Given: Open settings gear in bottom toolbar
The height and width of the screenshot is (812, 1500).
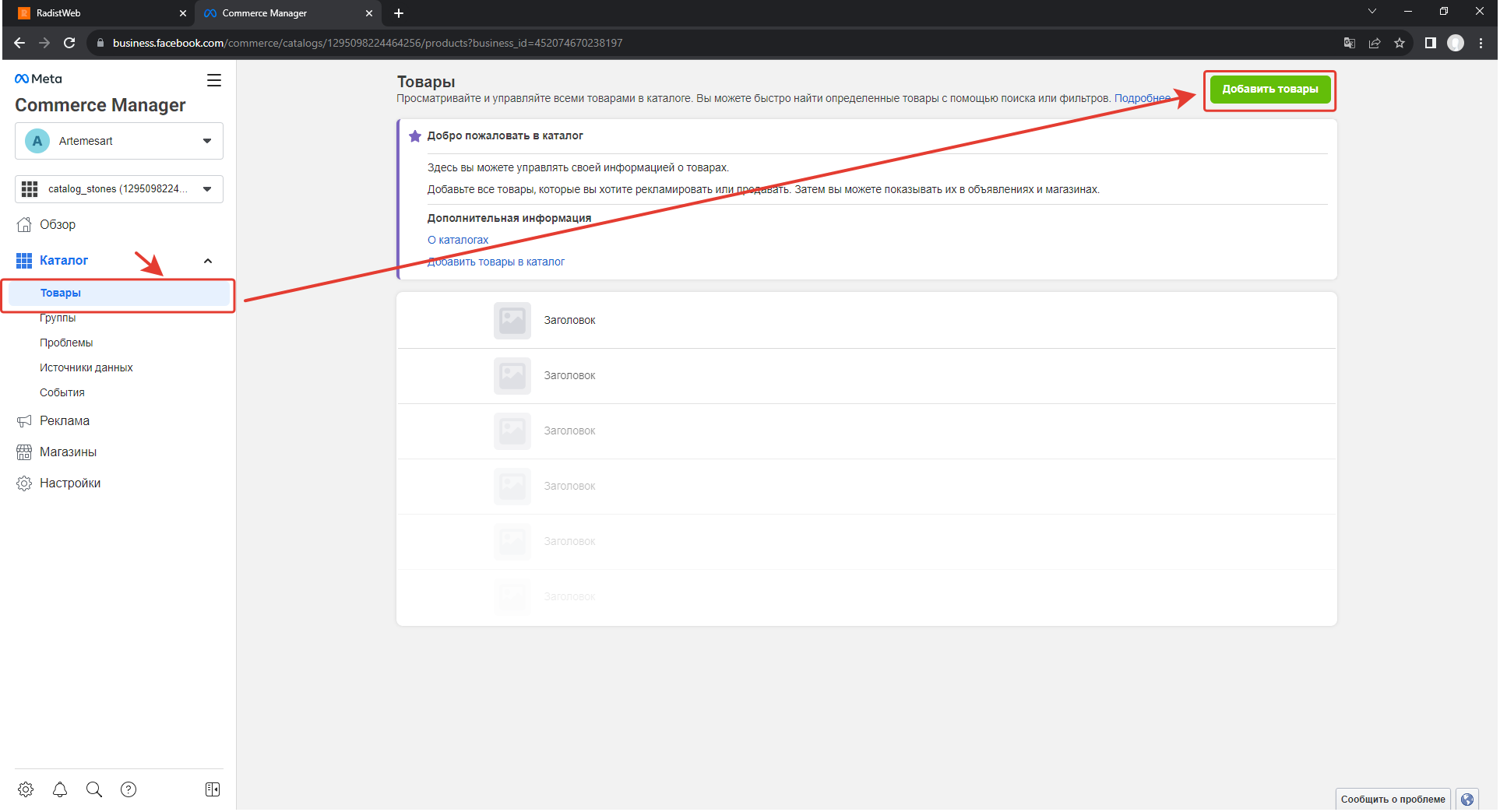Looking at the screenshot, I should point(26,789).
